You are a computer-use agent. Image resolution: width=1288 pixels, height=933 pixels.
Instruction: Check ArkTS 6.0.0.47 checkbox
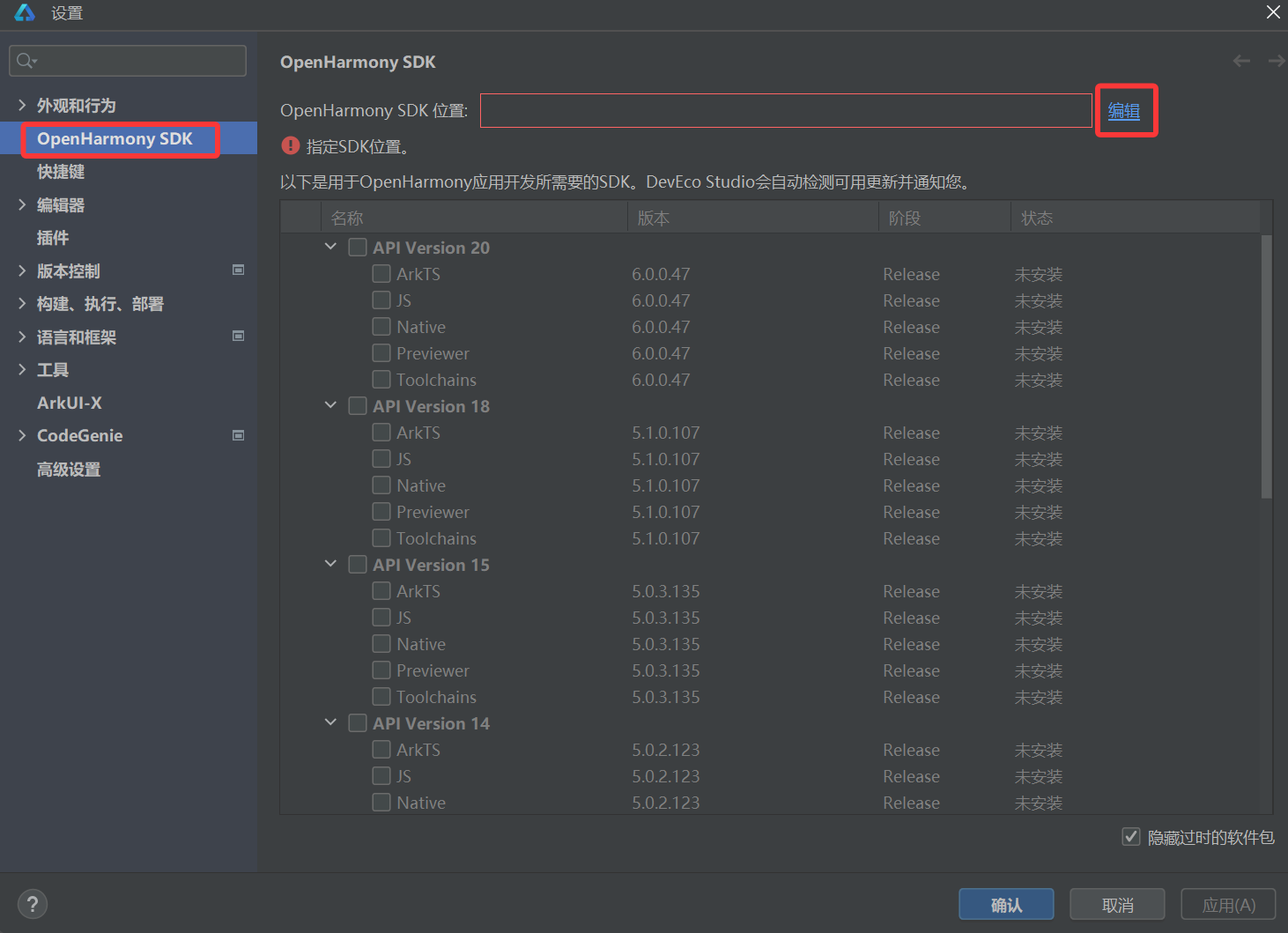coord(381,274)
